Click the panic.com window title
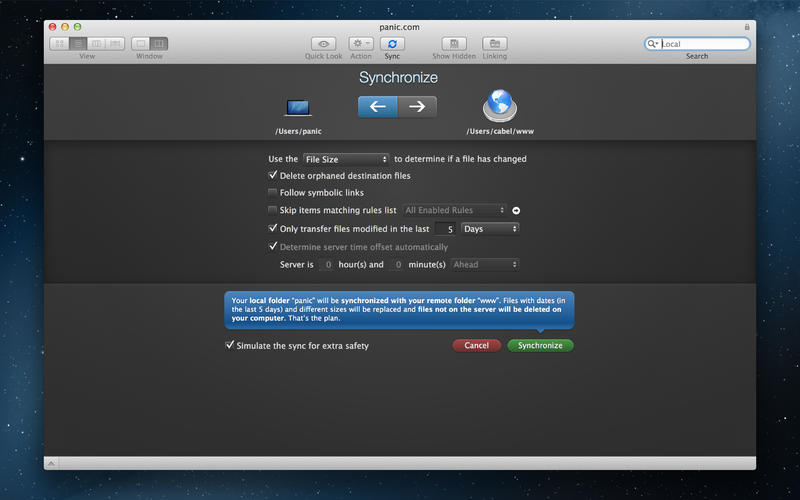Viewport: 800px width, 500px height. [399, 27]
